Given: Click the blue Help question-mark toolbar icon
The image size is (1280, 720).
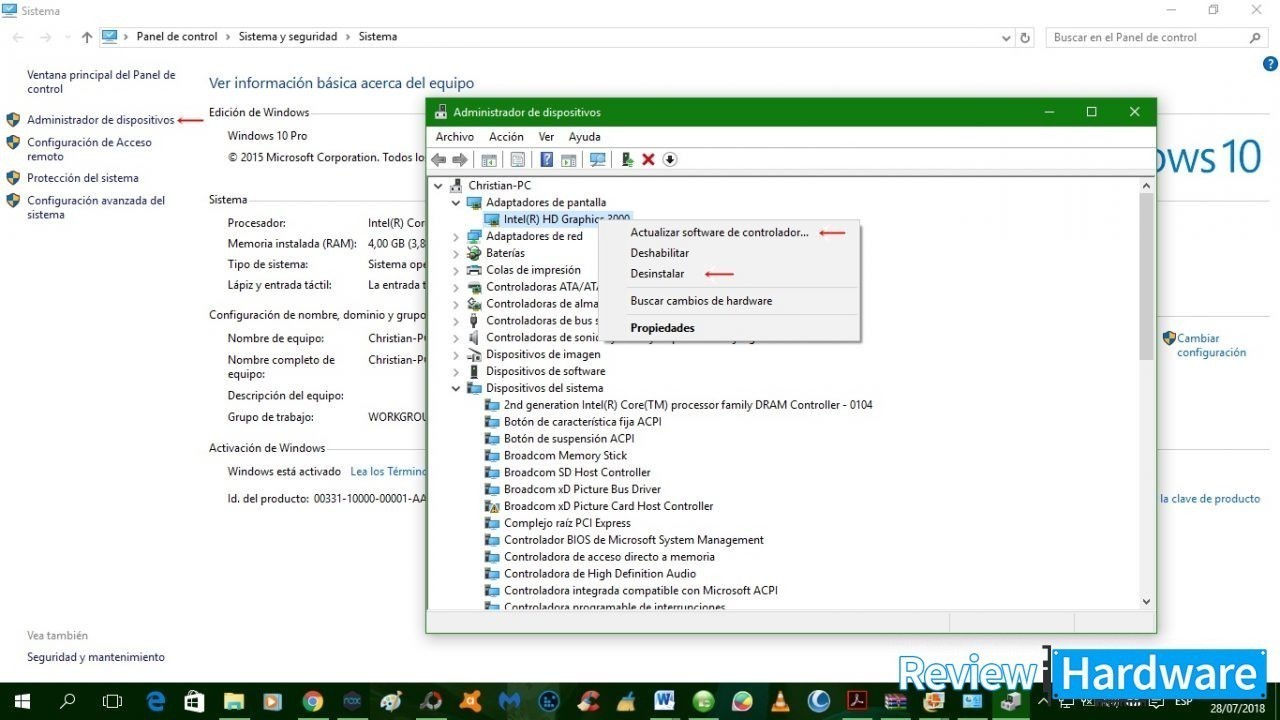Looking at the screenshot, I should coord(546,160).
